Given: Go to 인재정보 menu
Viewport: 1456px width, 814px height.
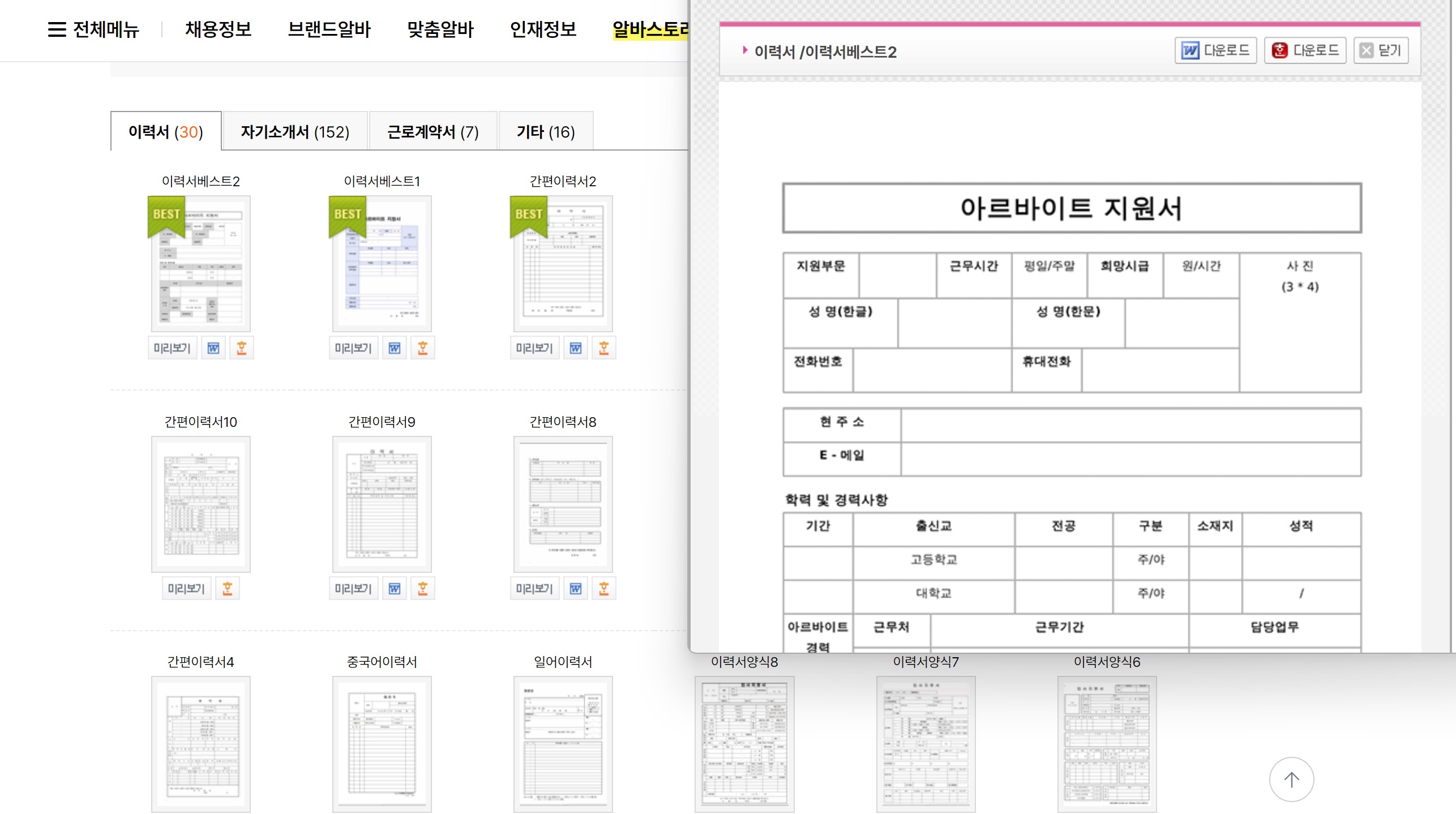Looking at the screenshot, I should (543, 29).
